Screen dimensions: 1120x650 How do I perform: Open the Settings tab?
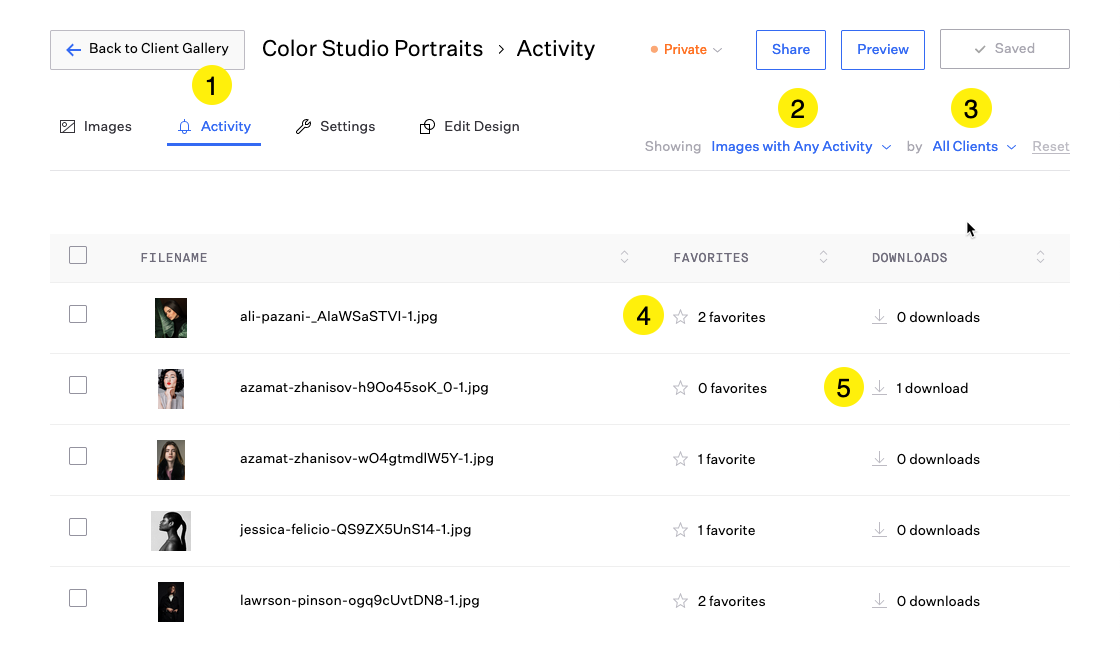(336, 127)
